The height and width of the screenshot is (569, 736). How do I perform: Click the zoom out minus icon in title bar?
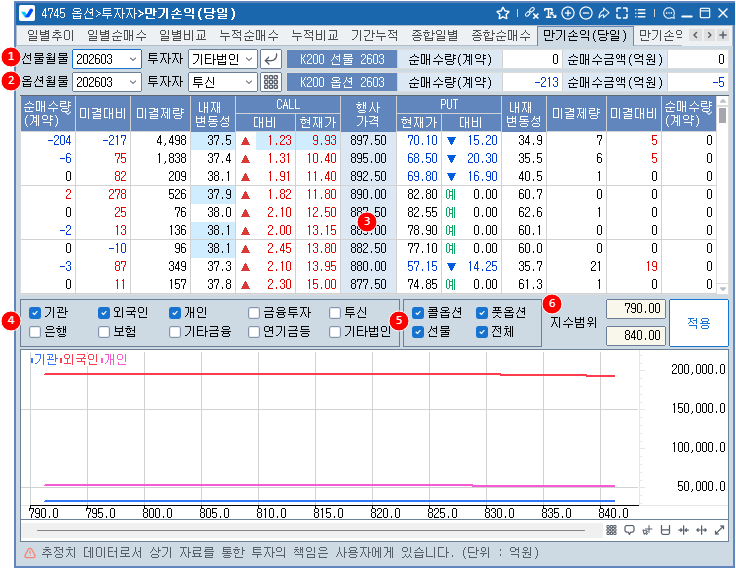[x=585, y=13]
